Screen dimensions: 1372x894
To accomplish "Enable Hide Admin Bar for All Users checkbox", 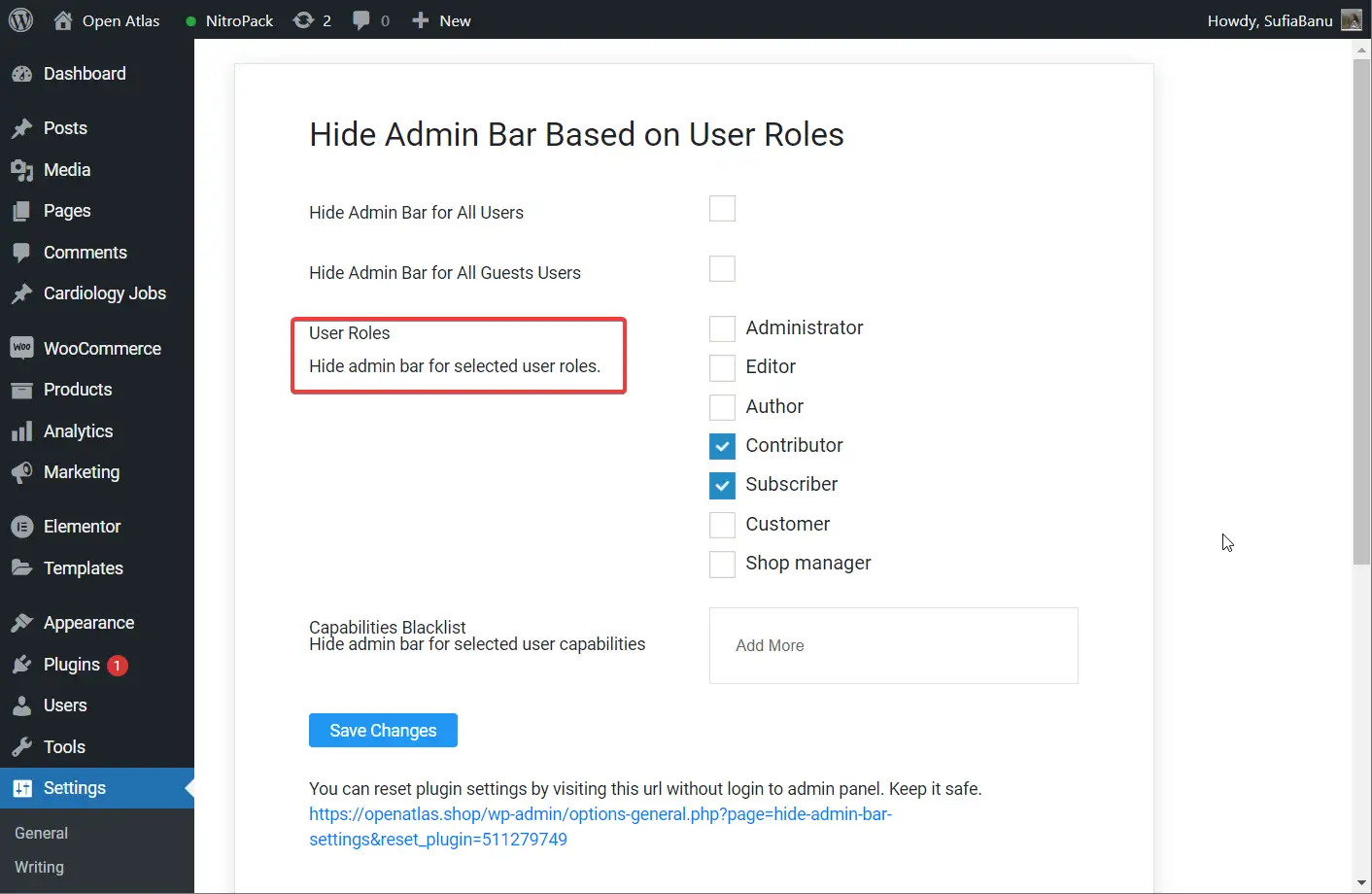I will pyautogui.click(x=722, y=209).
